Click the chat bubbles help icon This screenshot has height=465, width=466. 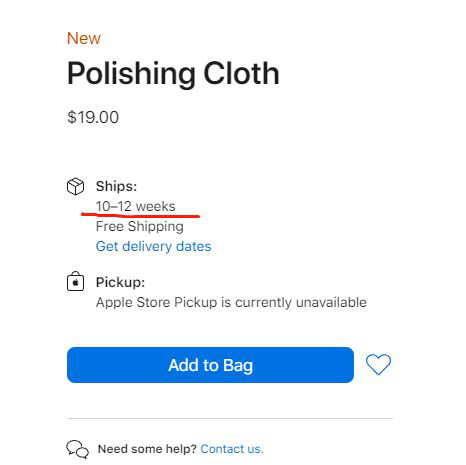[x=77, y=449]
